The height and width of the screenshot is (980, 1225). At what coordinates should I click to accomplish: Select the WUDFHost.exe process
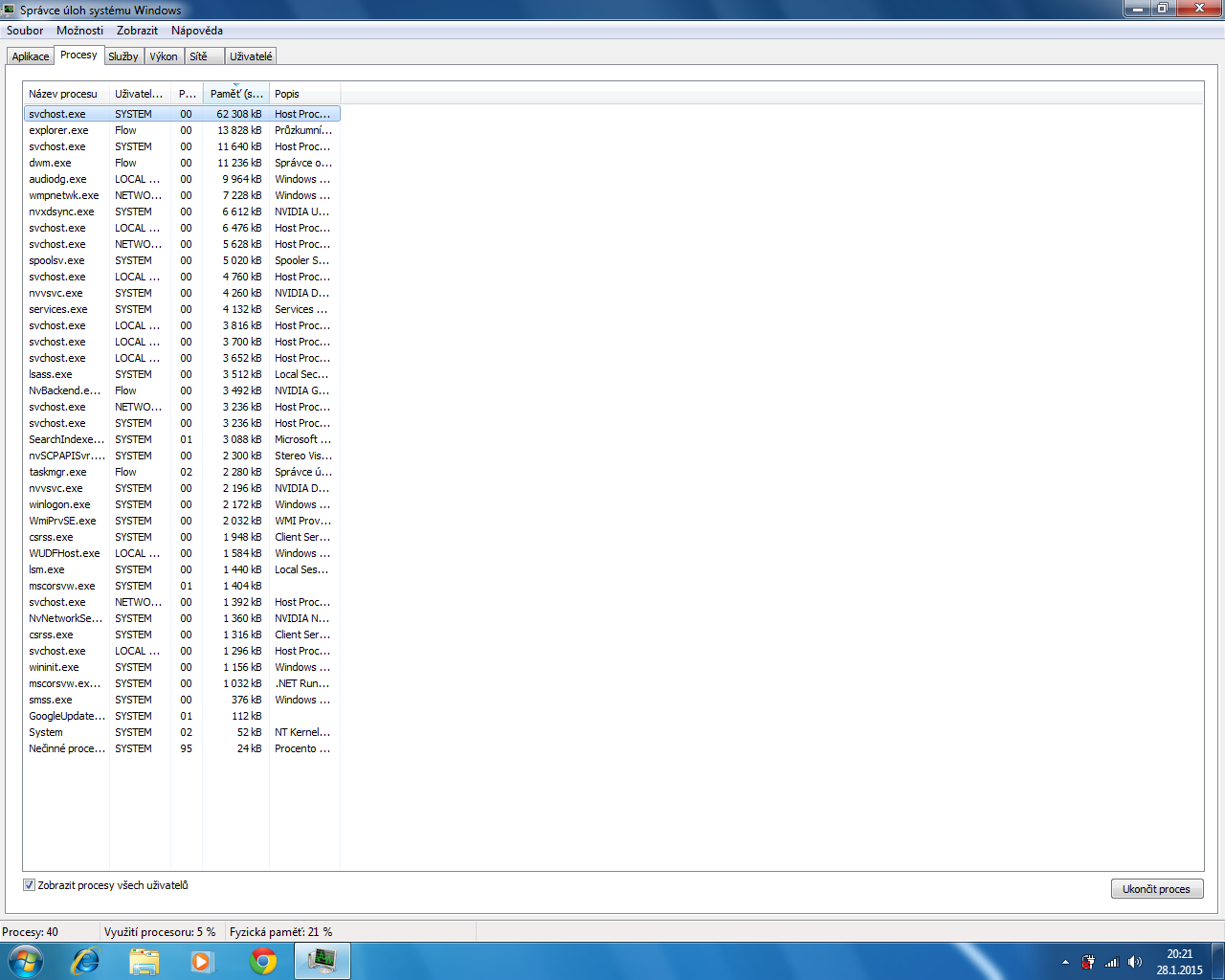coord(182,553)
